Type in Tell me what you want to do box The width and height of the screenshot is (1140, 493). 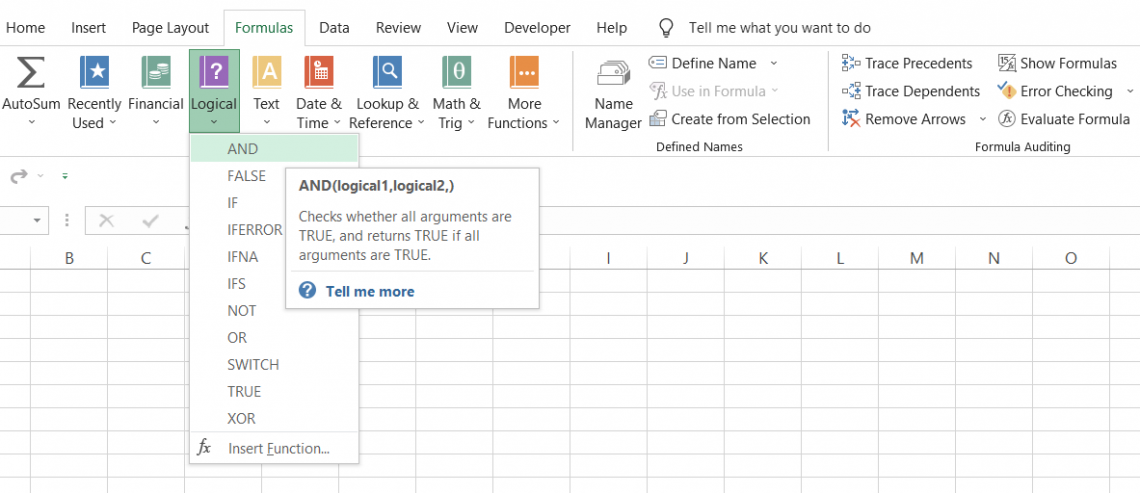pos(779,28)
